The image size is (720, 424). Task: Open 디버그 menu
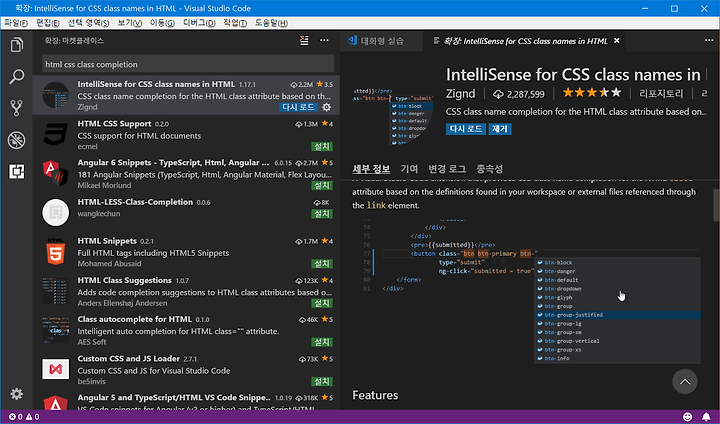[x=199, y=23]
